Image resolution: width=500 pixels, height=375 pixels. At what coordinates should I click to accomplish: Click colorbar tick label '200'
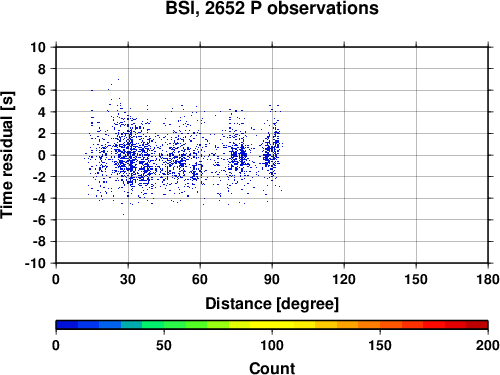click(x=488, y=345)
